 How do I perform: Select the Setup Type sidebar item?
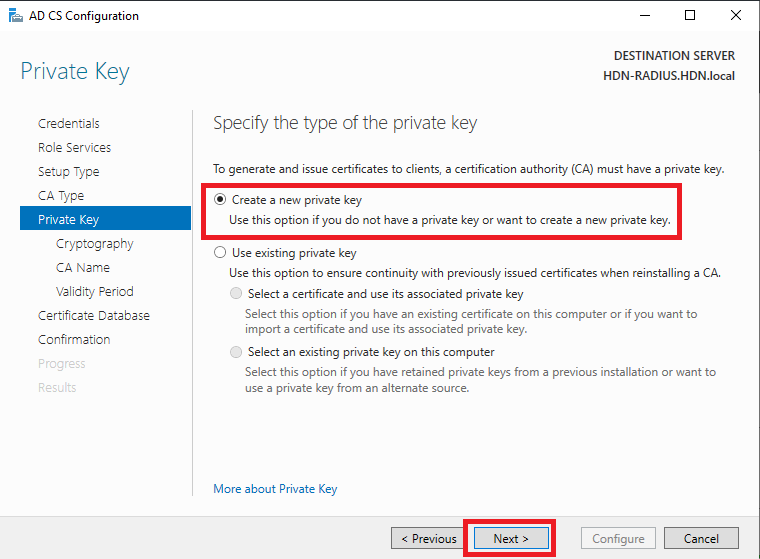(x=69, y=172)
